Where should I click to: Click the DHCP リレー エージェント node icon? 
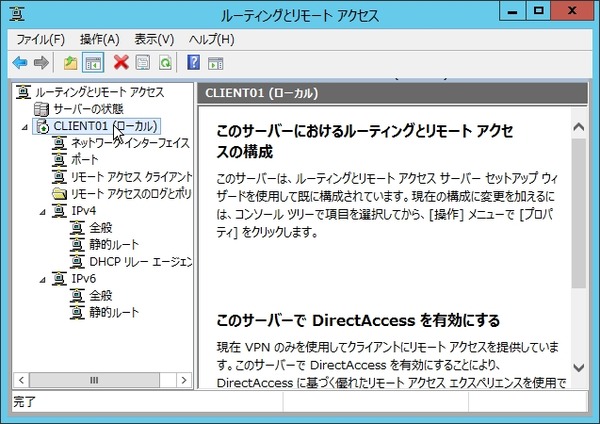coord(77,261)
